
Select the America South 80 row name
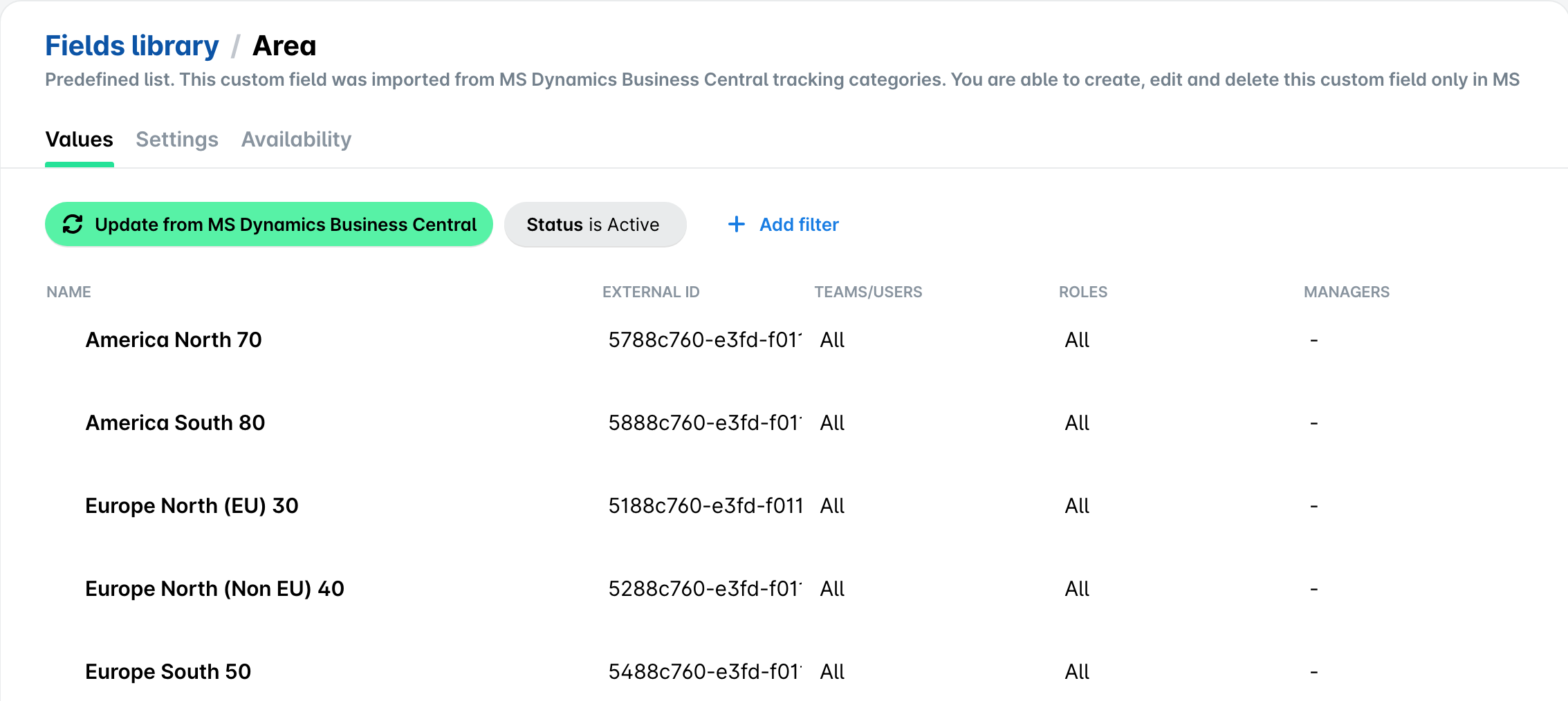[x=175, y=422]
